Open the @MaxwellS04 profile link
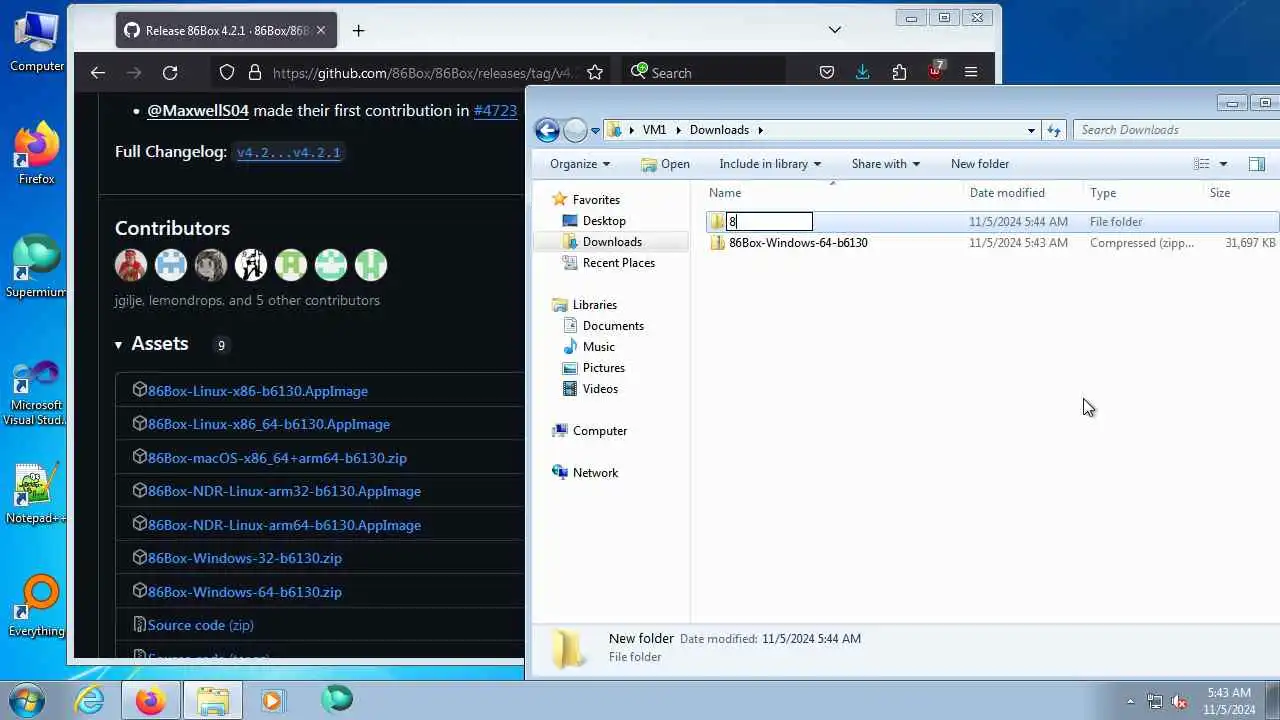Viewport: 1280px width, 720px height. pos(198,111)
